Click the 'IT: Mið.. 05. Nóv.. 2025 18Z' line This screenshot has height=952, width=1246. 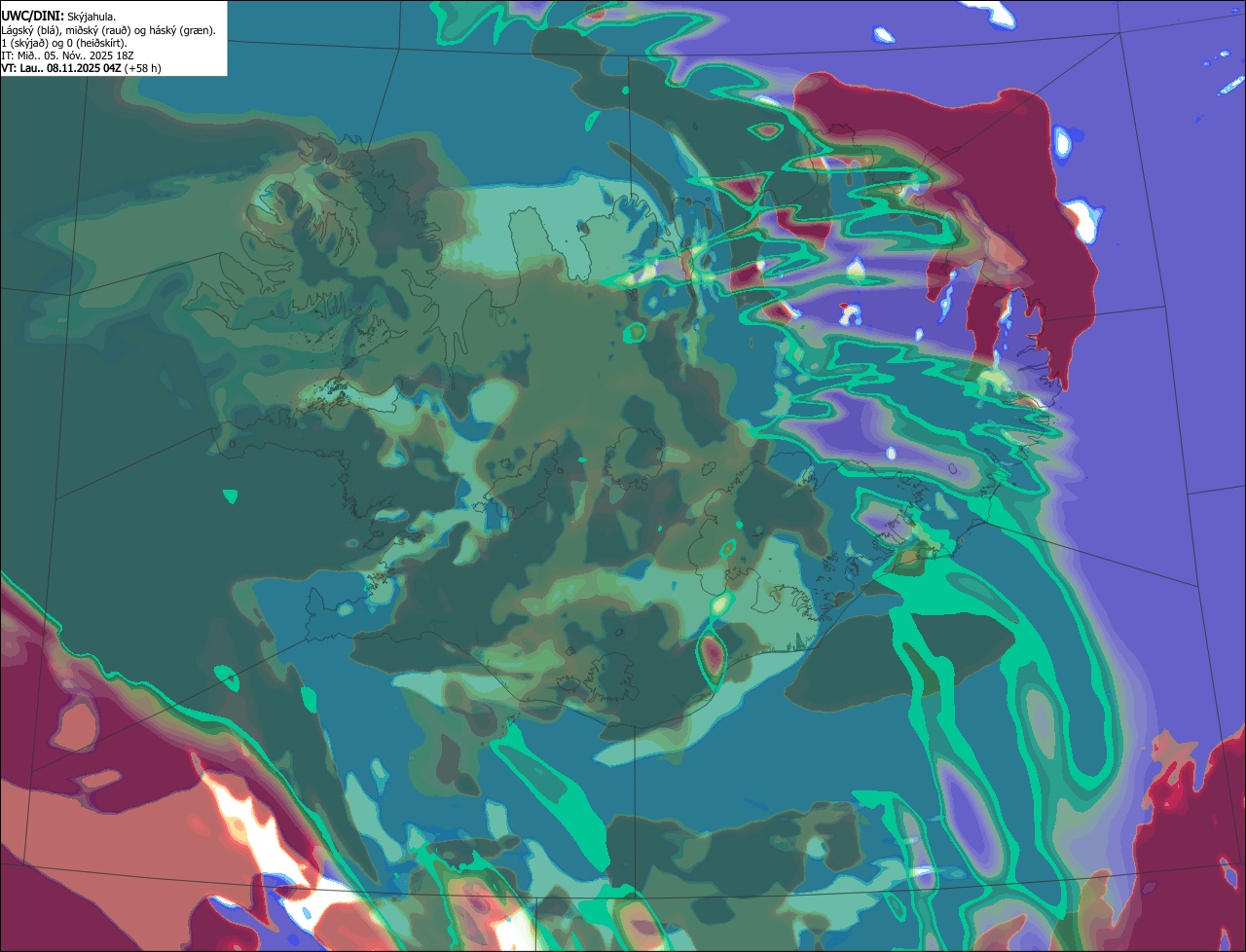coord(67,55)
